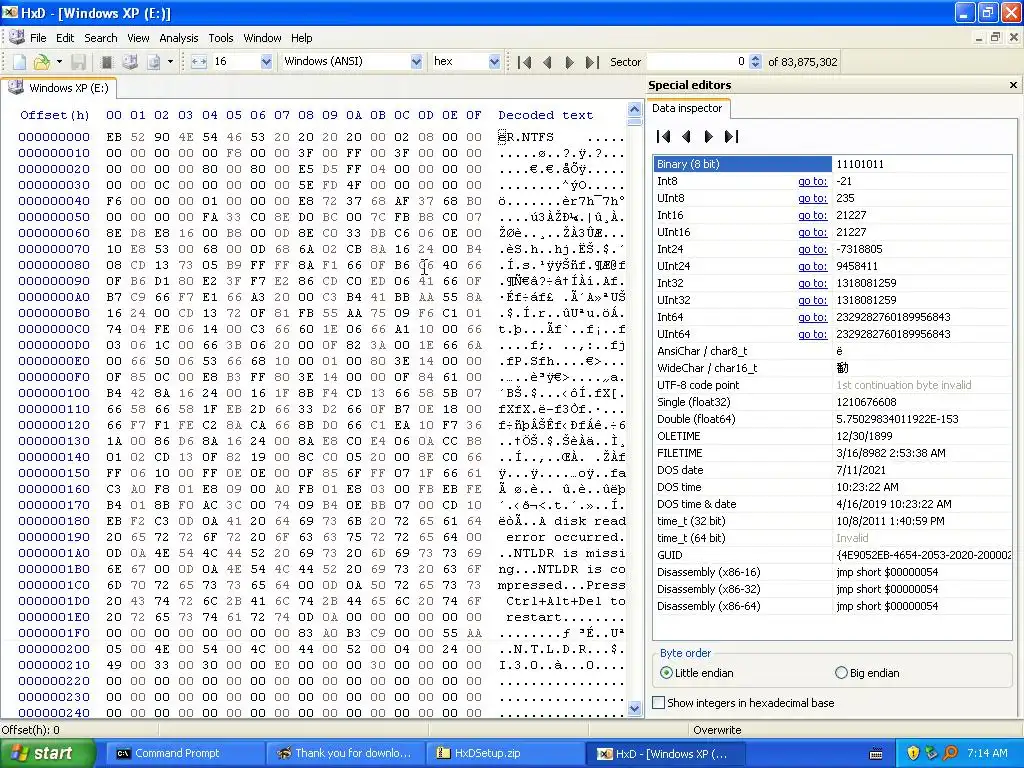Go to next sector in toolbar

coord(569,62)
